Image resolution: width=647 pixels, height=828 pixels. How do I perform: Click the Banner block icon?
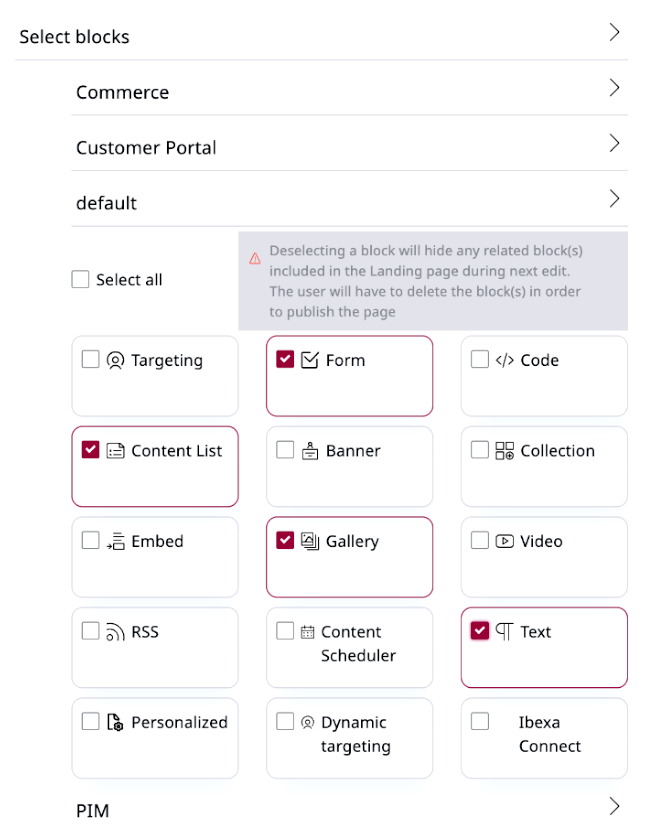point(310,451)
